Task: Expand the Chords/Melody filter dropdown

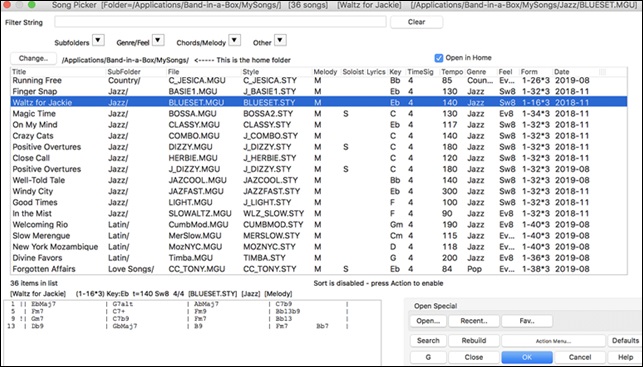Action: [x=235, y=40]
